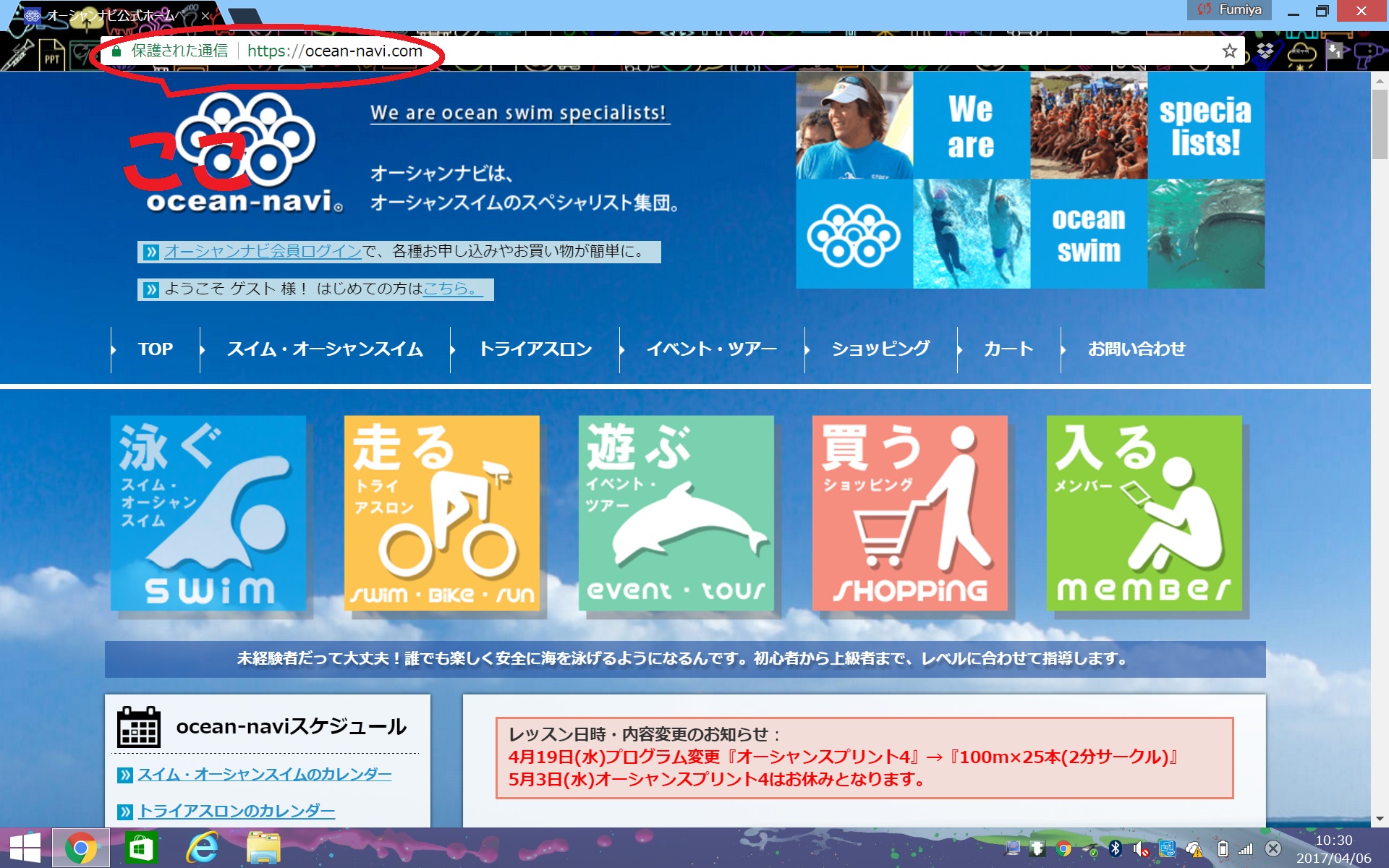The height and width of the screenshot is (868, 1389).
Task: Select ショッピング in navigation menu
Action: coord(880,349)
